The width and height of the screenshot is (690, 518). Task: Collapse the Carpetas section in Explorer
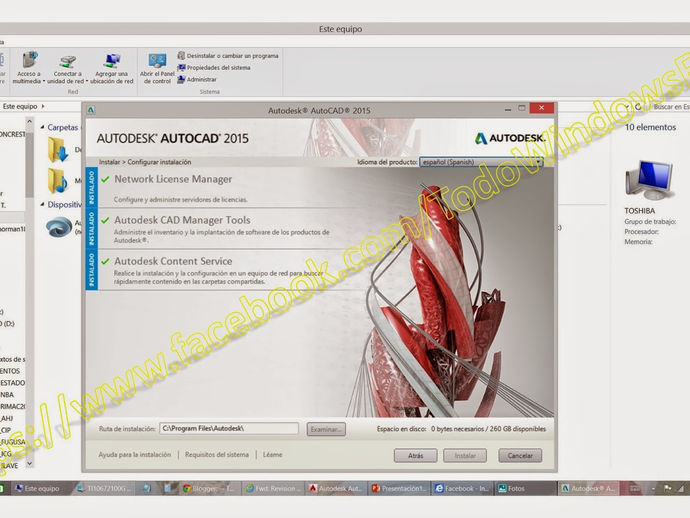point(43,127)
